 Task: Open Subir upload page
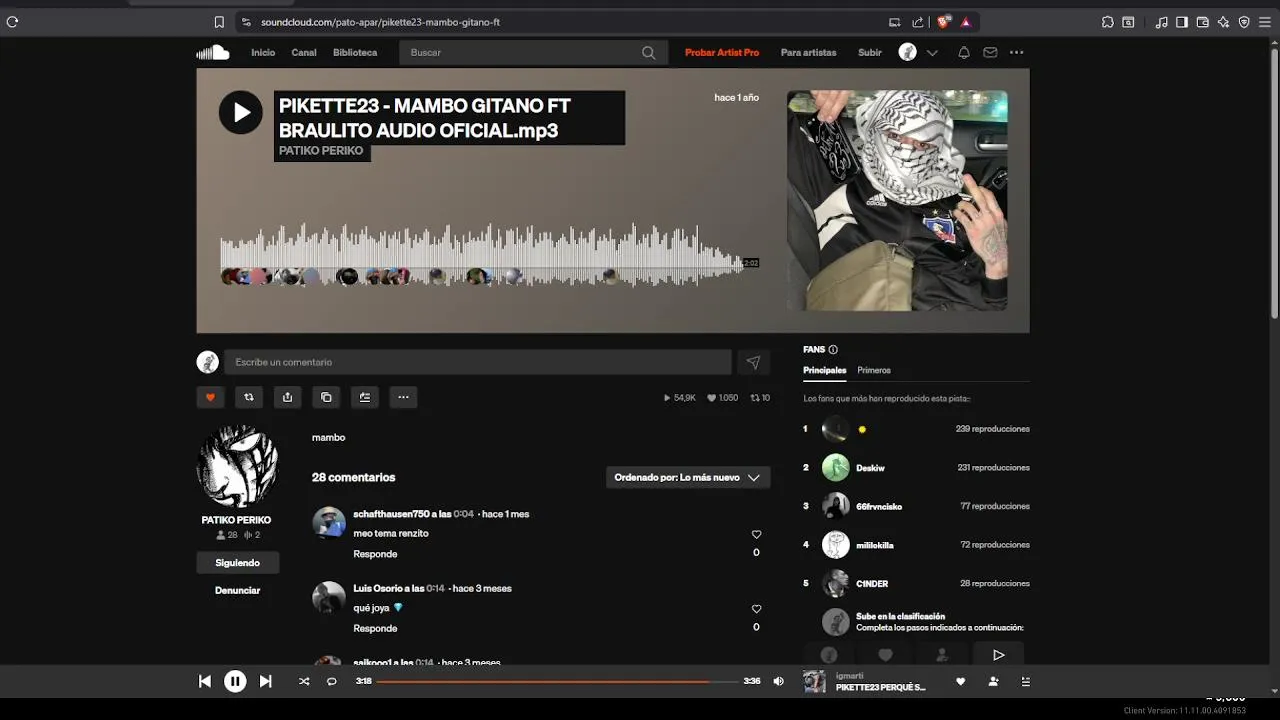(x=870, y=52)
